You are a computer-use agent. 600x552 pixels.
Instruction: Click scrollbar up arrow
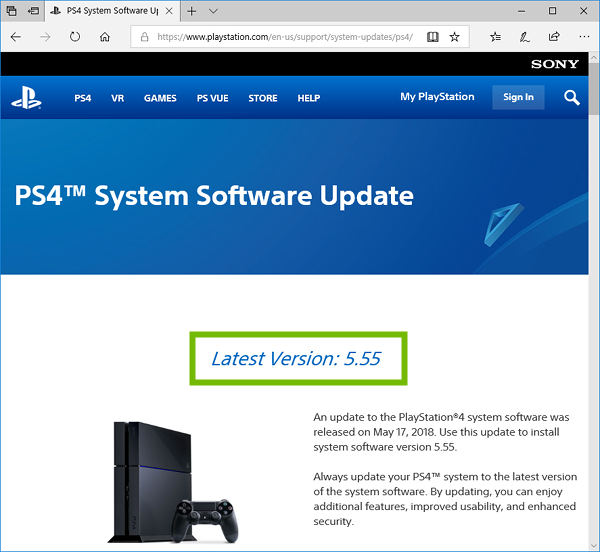pos(594,57)
